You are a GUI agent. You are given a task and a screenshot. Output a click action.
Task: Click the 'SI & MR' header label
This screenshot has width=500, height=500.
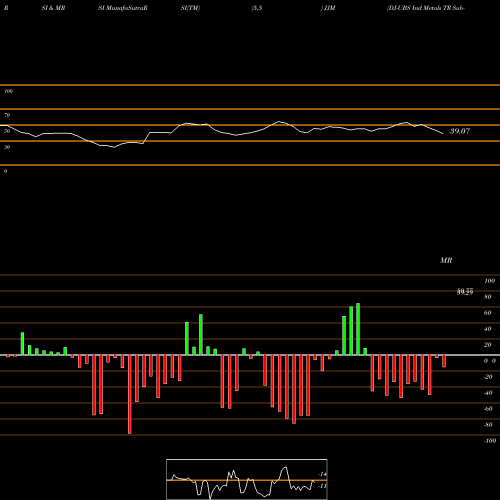click(53, 8)
